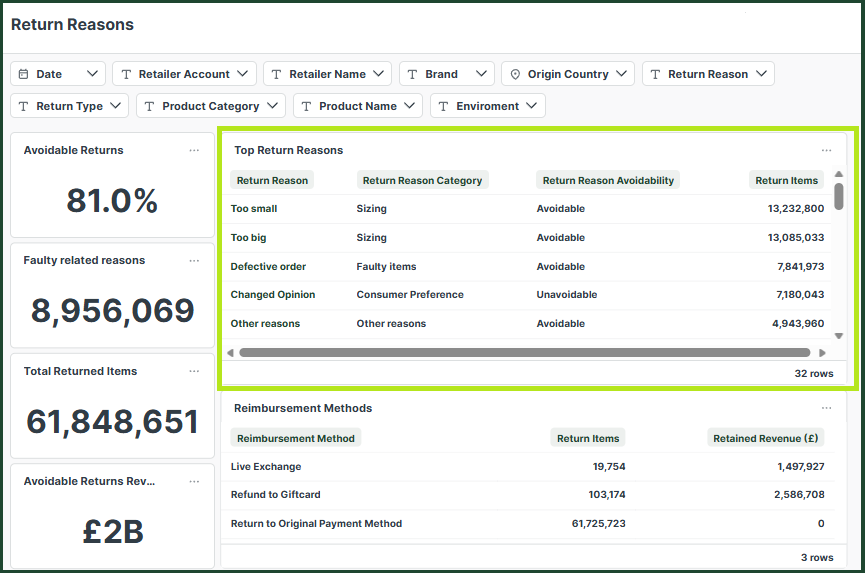Click the 13,232,800 return items value
The width and height of the screenshot is (865, 573).
(x=795, y=209)
